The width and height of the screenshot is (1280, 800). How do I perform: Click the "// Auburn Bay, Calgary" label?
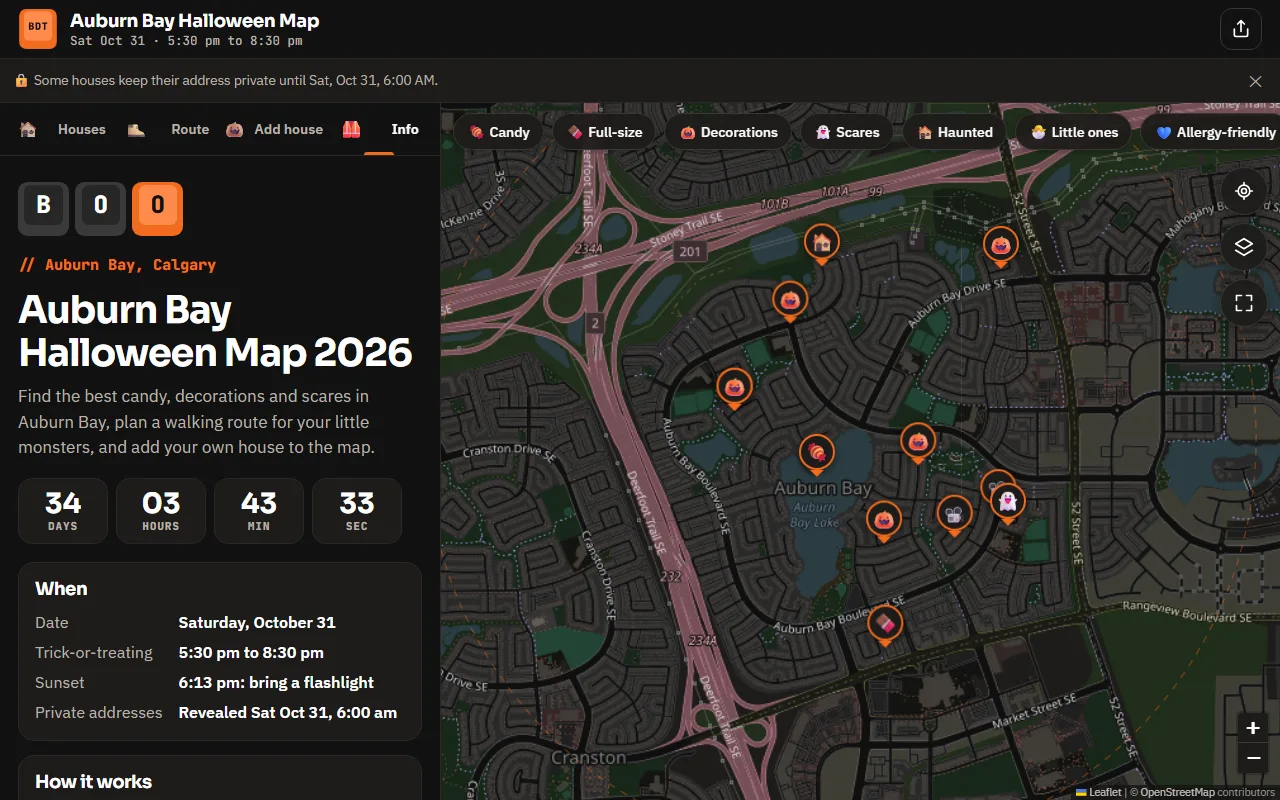coord(118,265)
